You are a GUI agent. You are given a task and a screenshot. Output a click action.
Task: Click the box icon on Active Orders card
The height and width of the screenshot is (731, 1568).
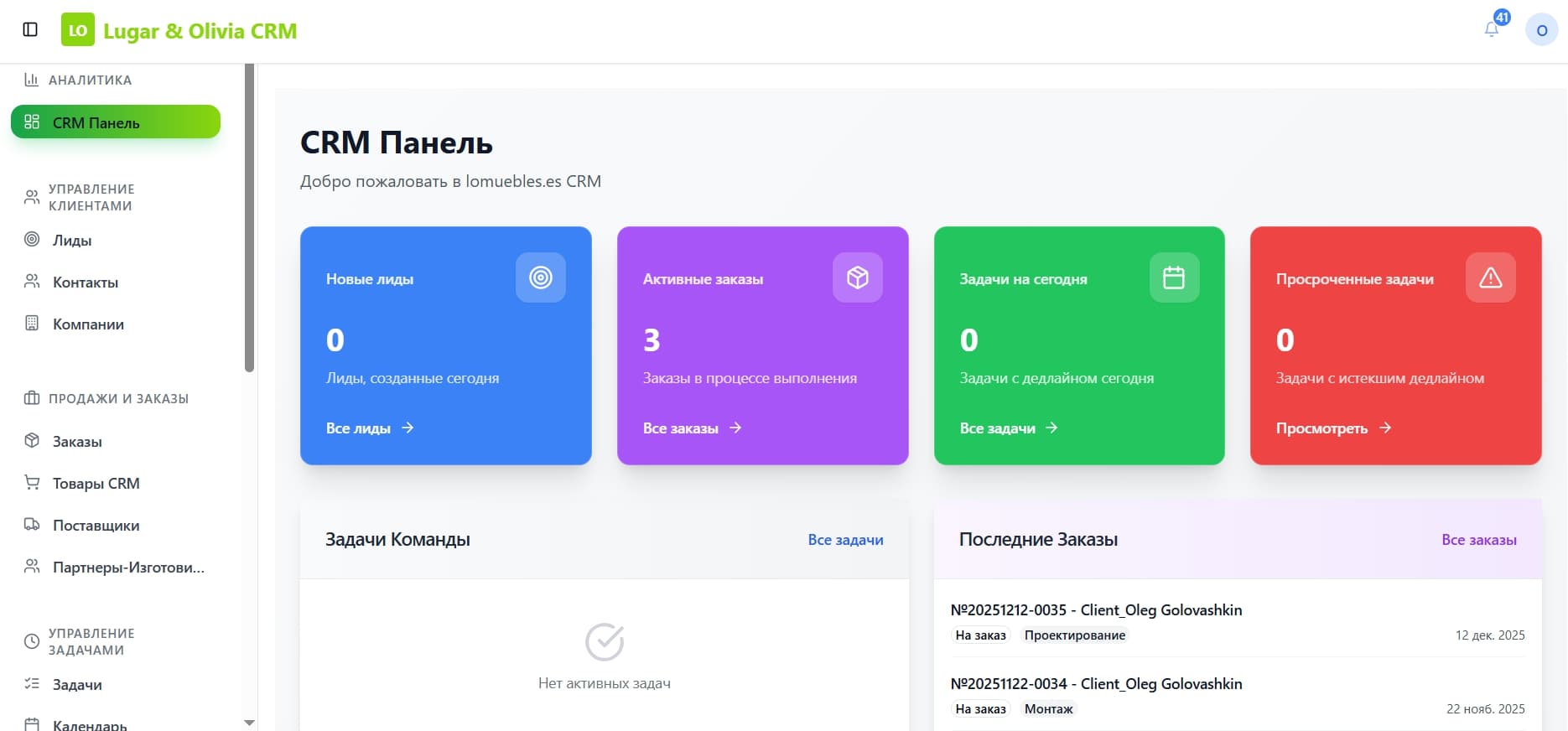coord(857,277)
